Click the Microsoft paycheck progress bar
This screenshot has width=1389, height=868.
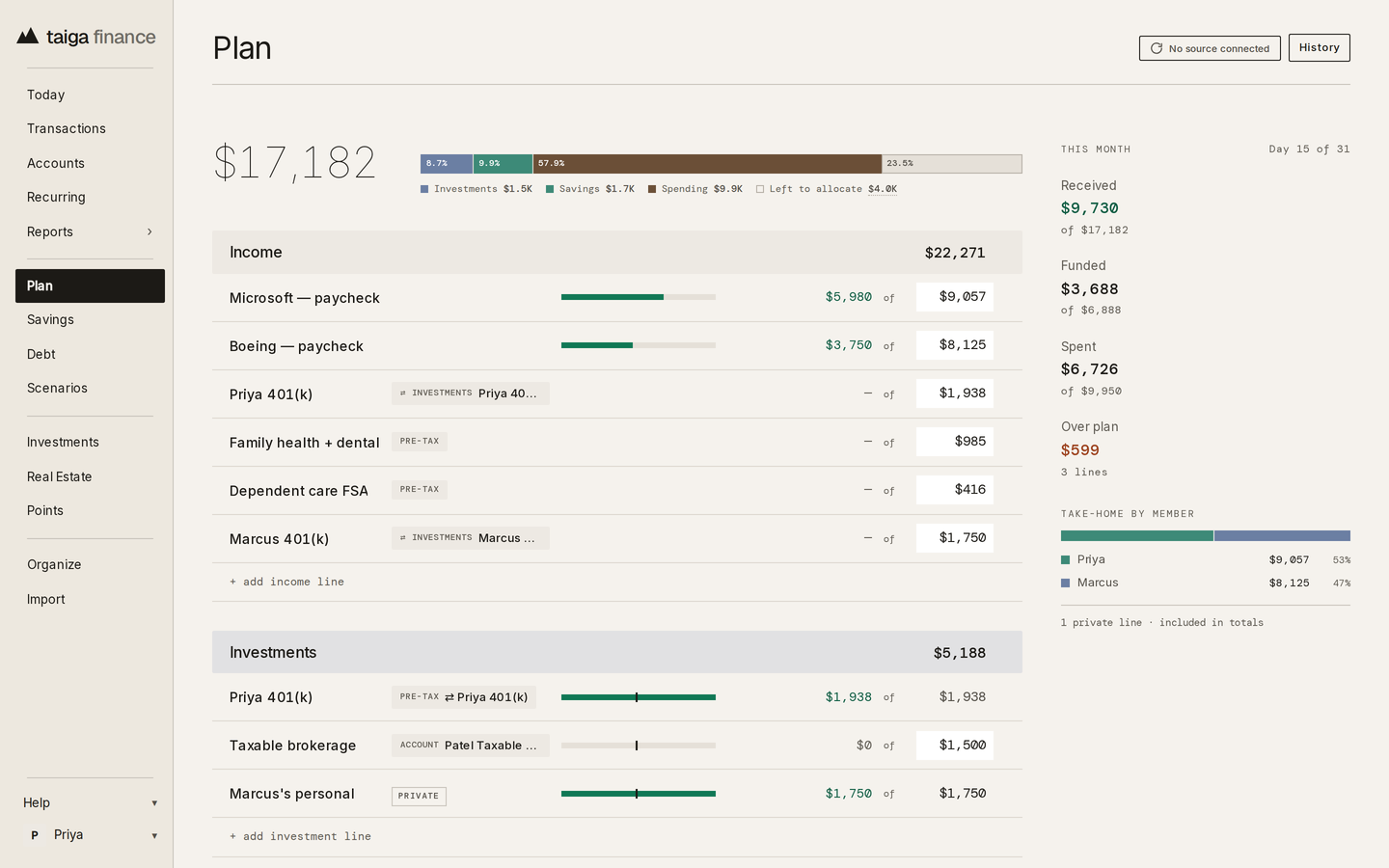[639, 297]
